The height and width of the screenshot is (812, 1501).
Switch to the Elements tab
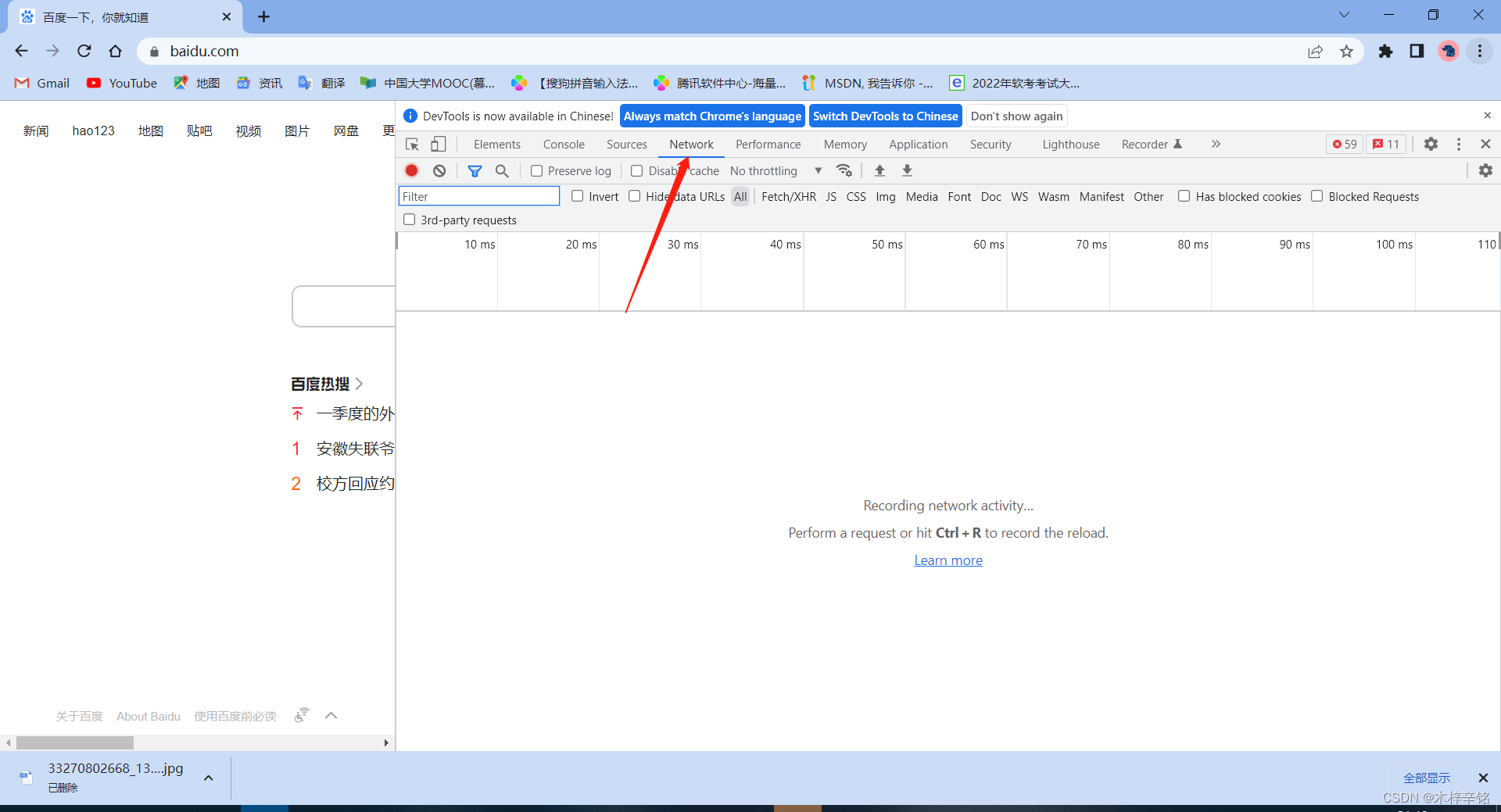click(x=497, y=145)
